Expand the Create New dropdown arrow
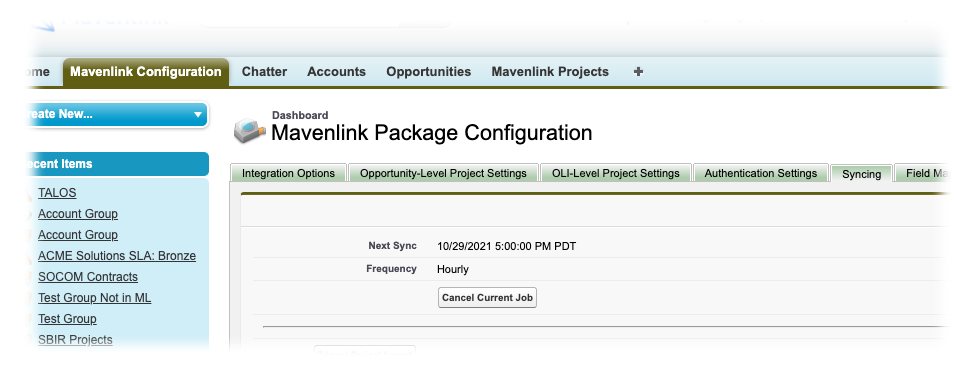Screen dimensions: 977x376 [198, 115]
